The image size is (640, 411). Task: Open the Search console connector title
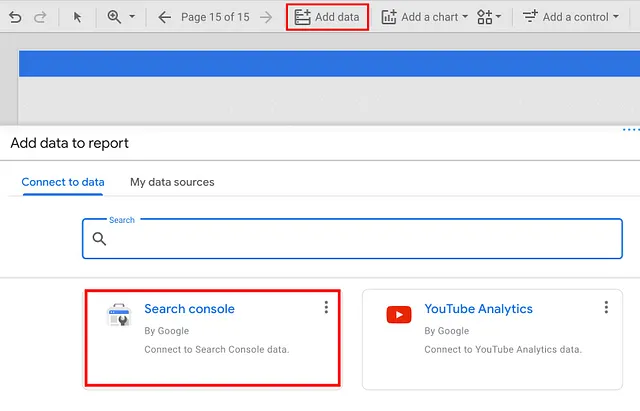(189, 309)
